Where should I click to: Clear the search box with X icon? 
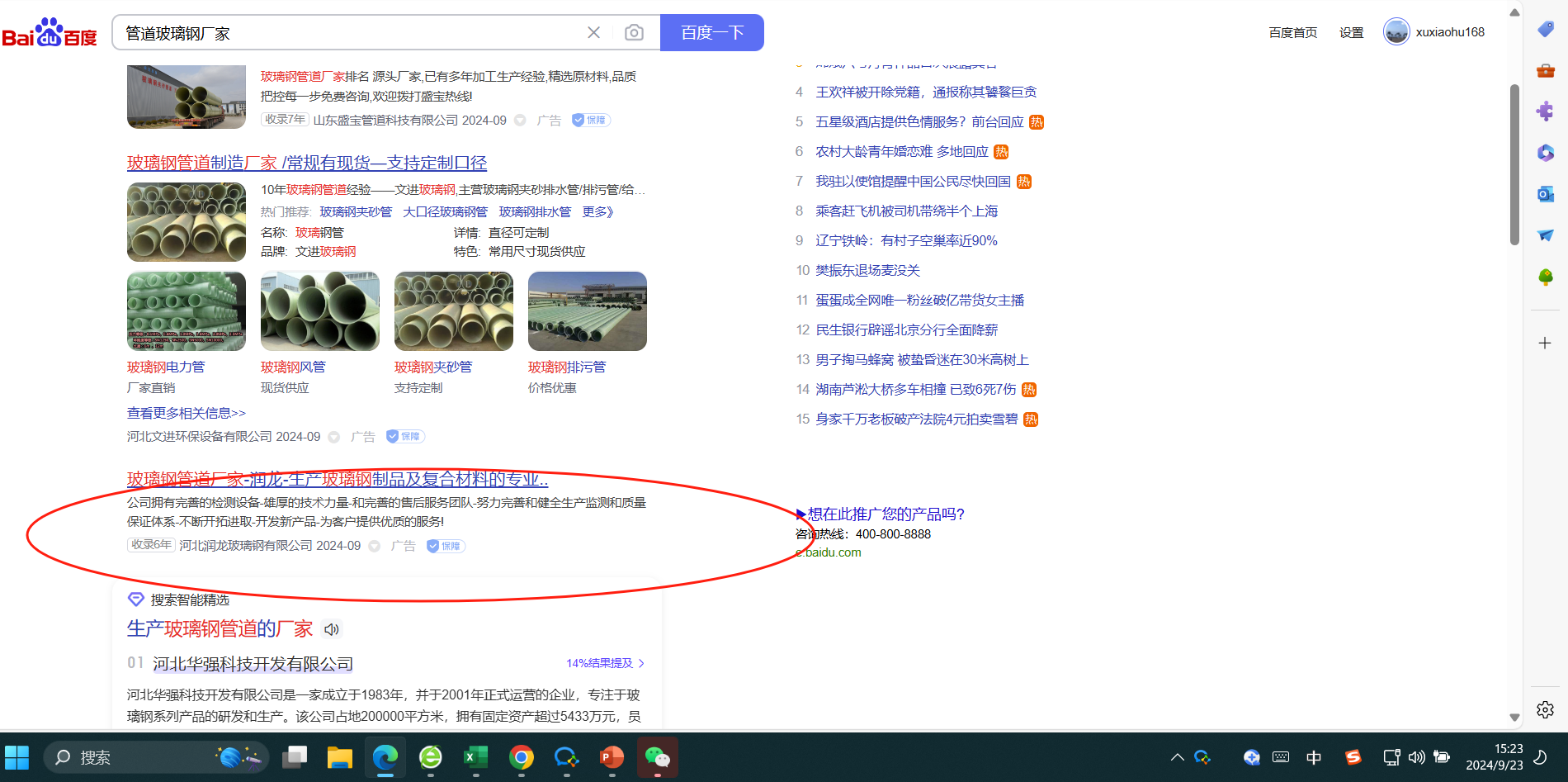tap(593, 32)
